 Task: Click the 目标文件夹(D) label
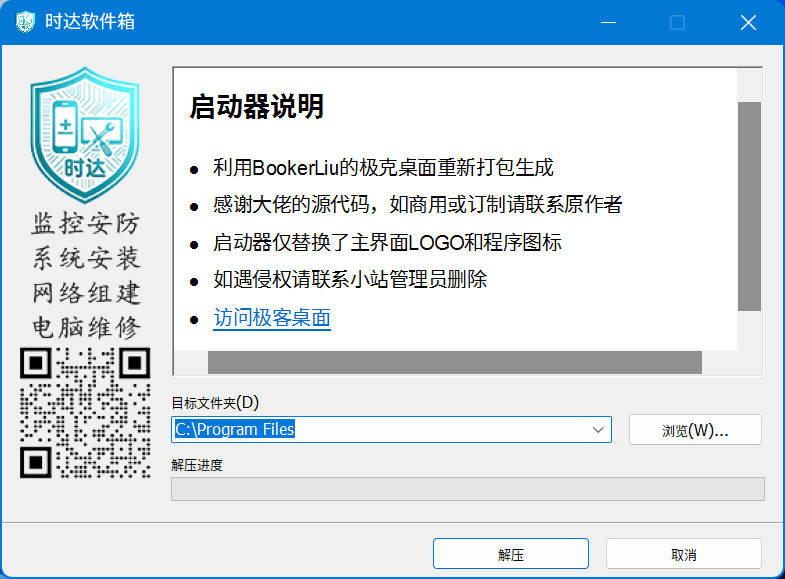coord(215,402)
